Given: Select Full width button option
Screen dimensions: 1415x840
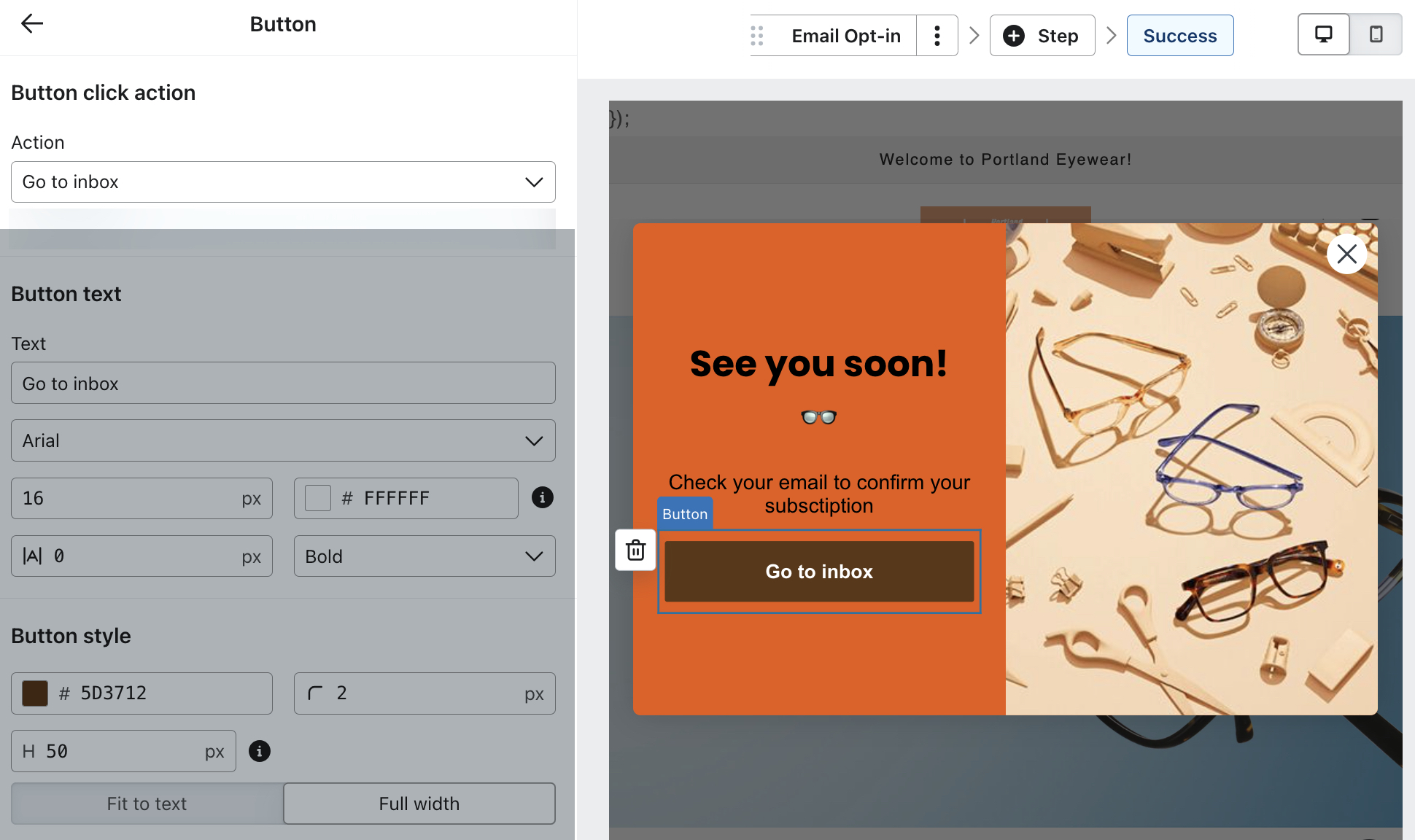Looking at the screenshot, I should point(419,804).
